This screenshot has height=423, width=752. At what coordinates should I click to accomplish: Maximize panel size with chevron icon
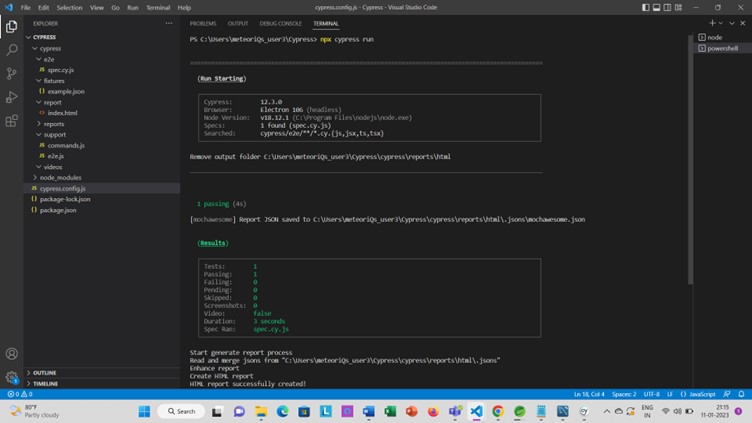pos(732,23)
